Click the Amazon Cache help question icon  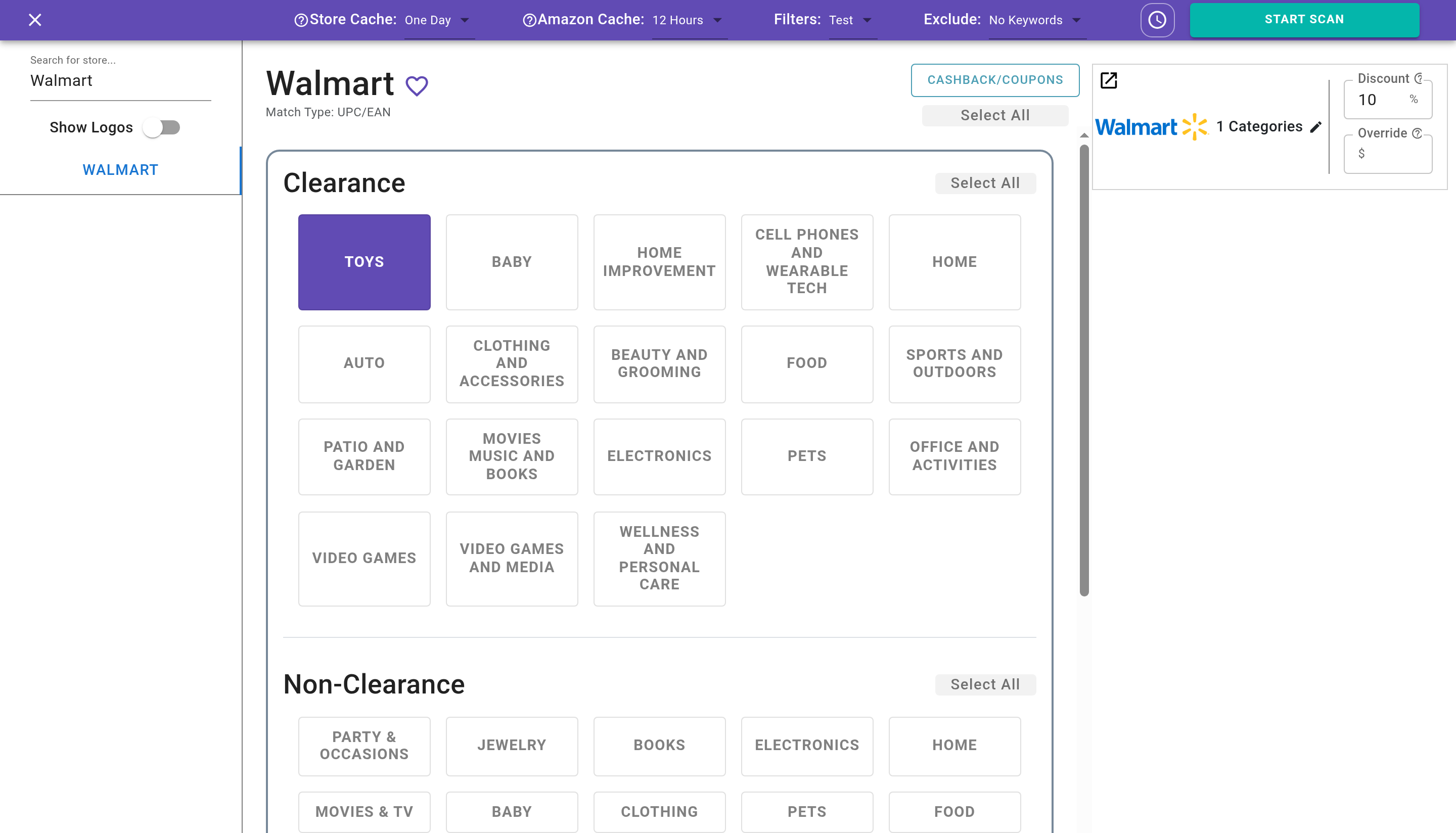tap(529, 21)
